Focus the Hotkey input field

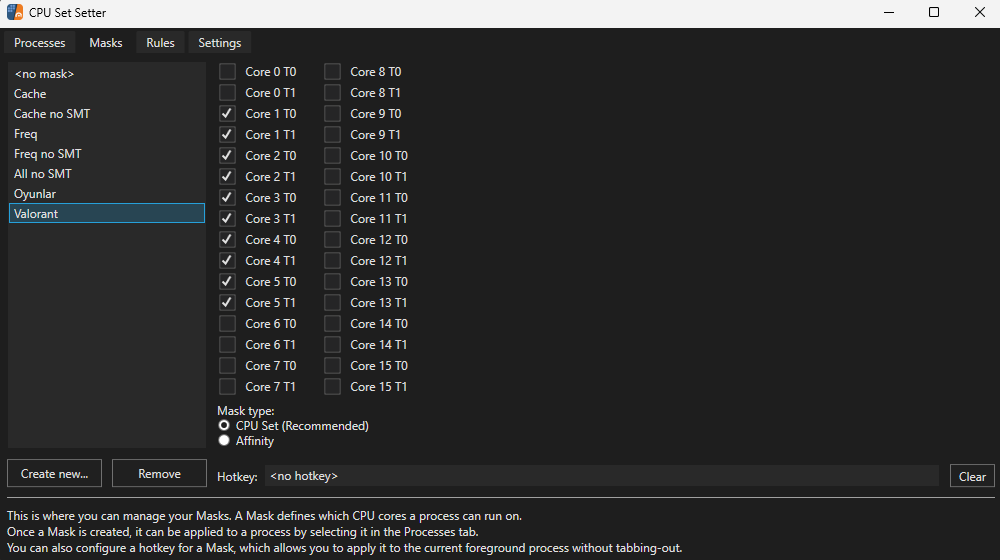click(x=601, y=476)
